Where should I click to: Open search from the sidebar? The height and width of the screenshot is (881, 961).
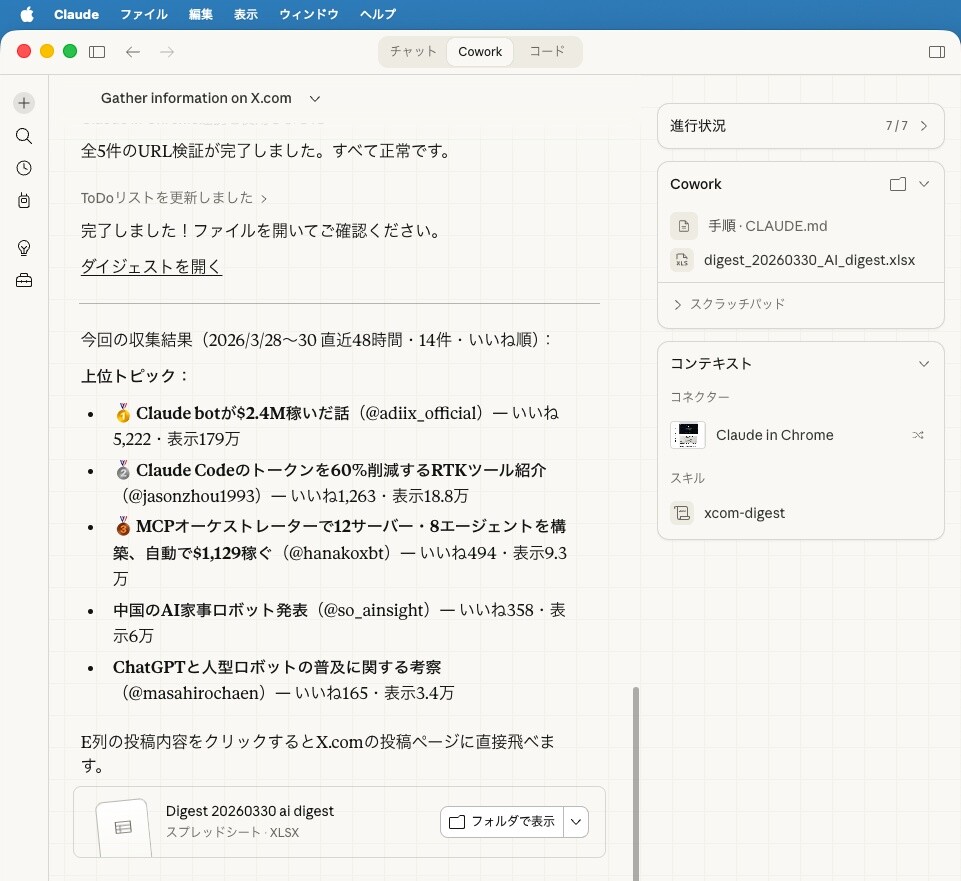coord(24,135)
